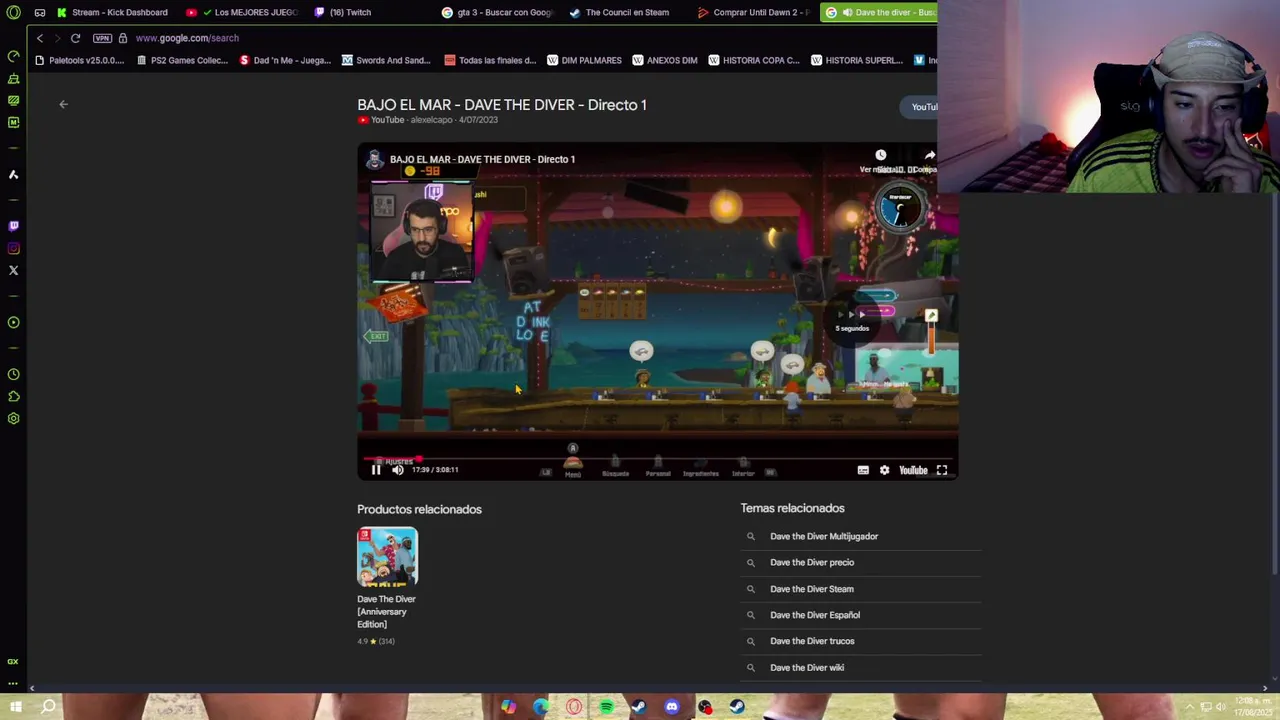
Task: Open sidebar three-dots more options
Action: [13, 683]
